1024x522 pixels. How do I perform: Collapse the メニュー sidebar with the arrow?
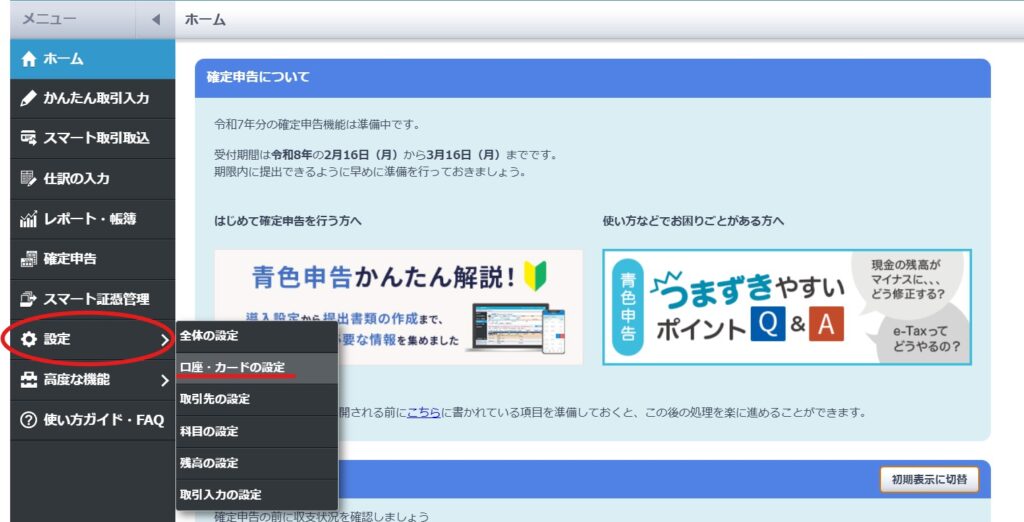point(155,20)
